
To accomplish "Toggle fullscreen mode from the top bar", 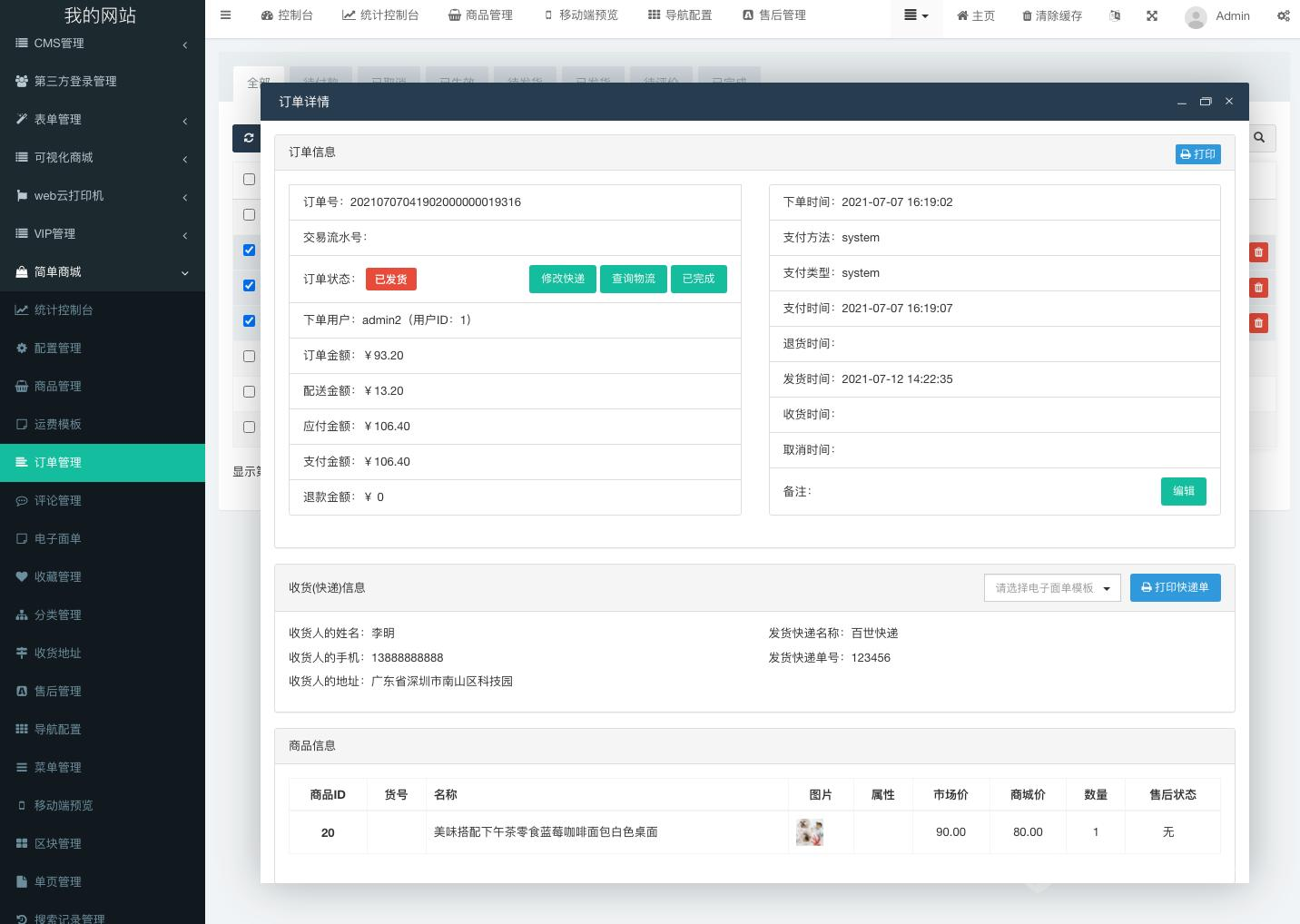I will (1151, 15).
